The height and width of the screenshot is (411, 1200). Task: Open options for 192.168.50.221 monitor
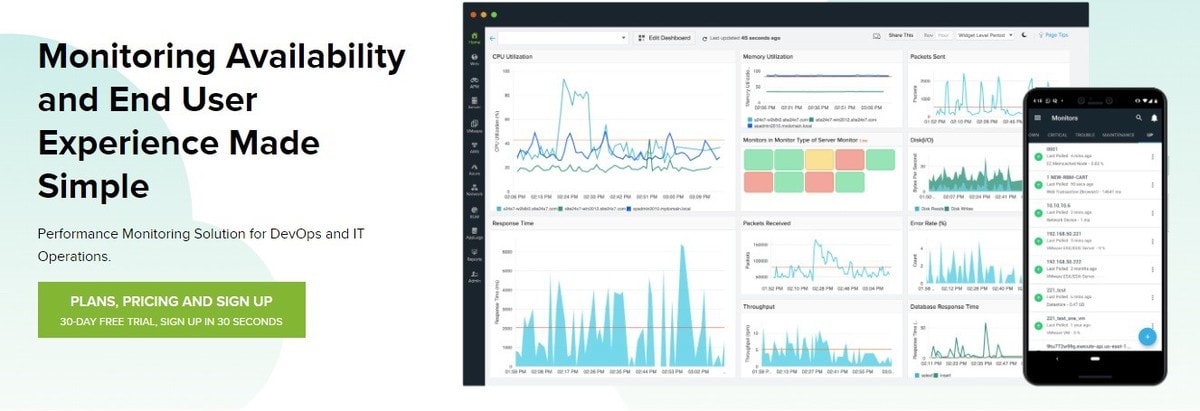click(x=1153, y=240)
